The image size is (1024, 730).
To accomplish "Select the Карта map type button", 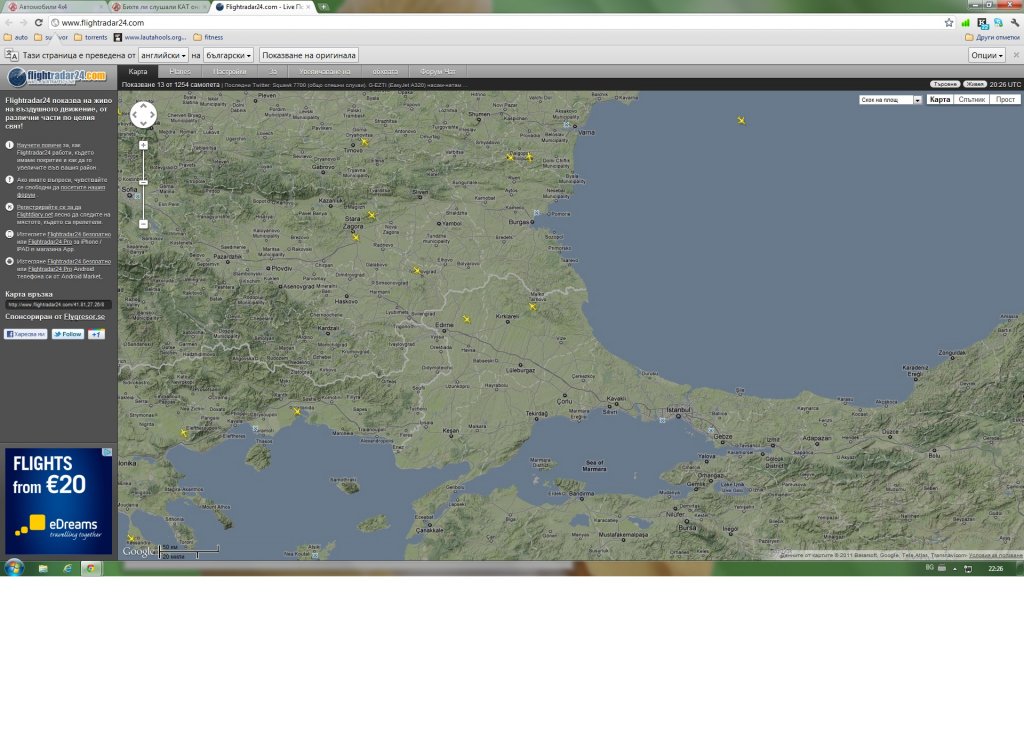I will (939, 100).
